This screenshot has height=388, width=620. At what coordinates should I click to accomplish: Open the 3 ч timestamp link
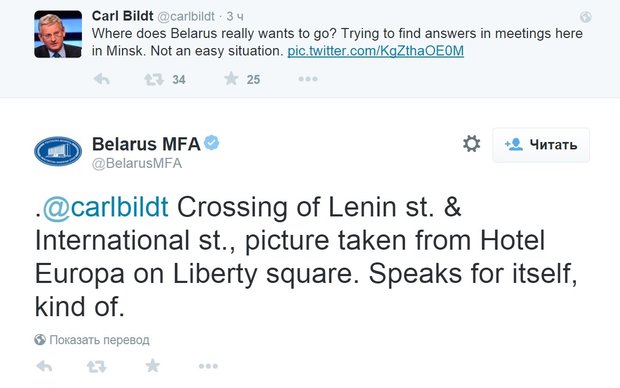point(235,17)
